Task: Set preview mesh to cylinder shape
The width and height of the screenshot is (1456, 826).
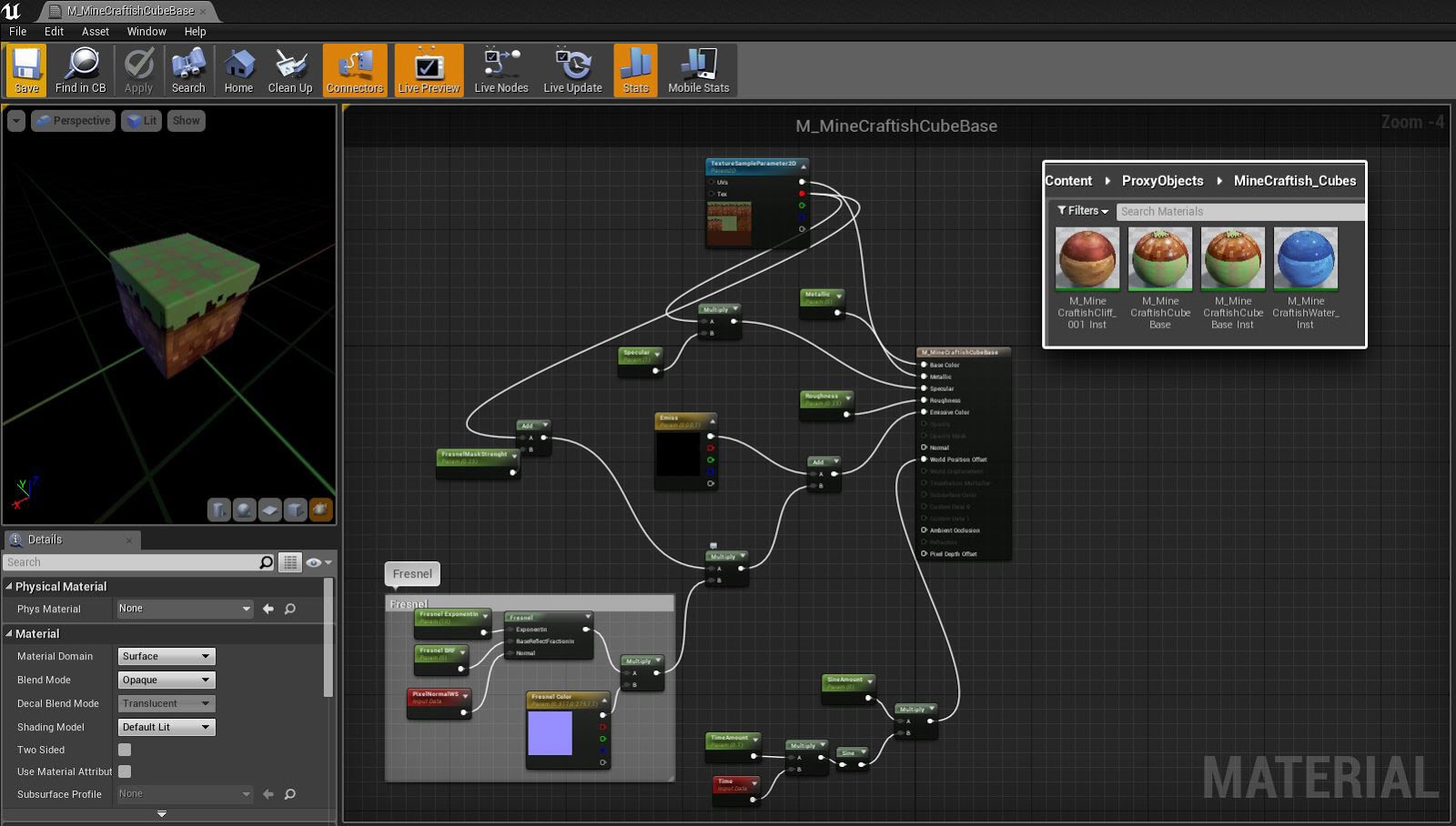Action: pos(219,509)
